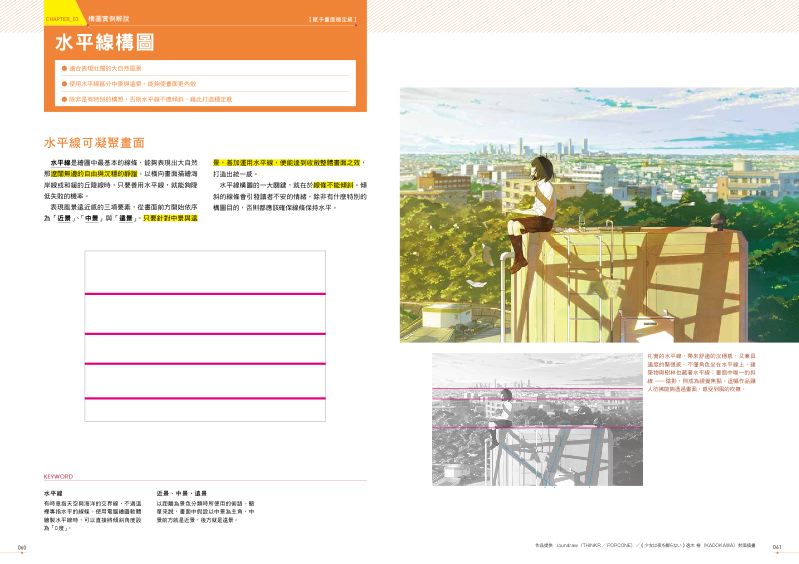Screen dimensions: 799x564
Task: Click the page number 041
Action: coord(777,547)
